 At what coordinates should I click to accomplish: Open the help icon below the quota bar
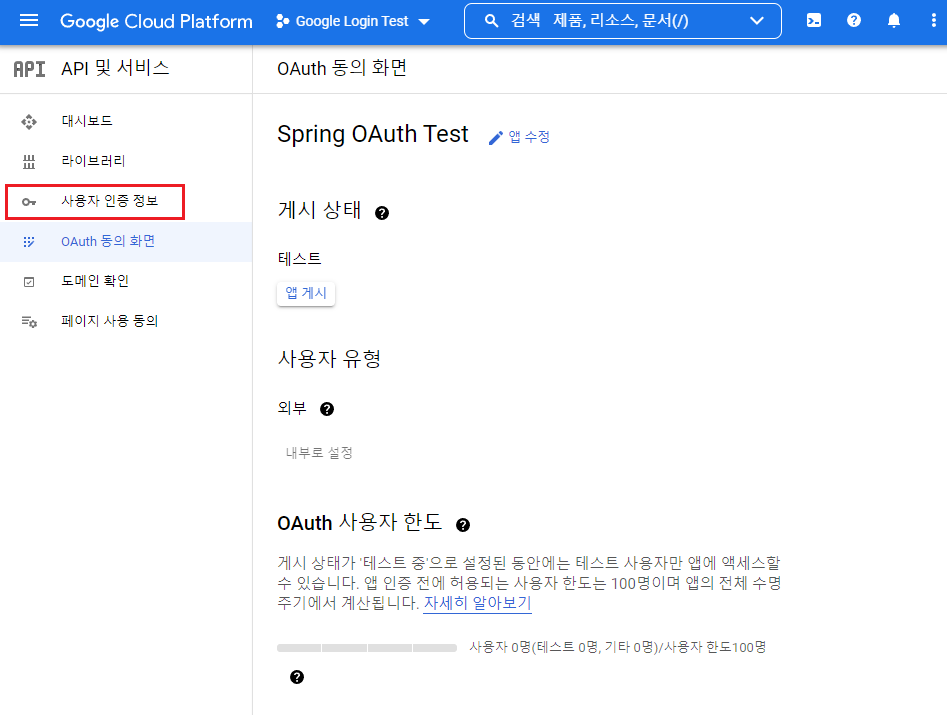point(297,677)
